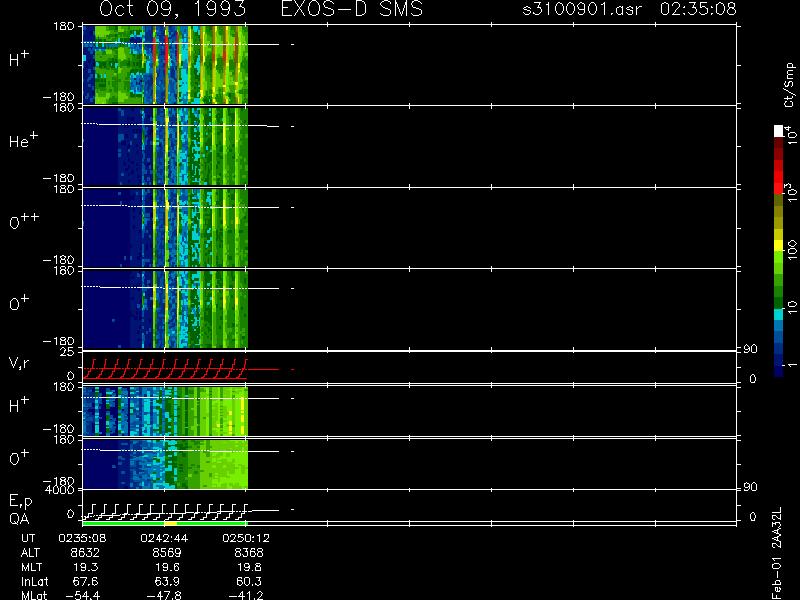Click the 'UT' row label

[29, 538]
